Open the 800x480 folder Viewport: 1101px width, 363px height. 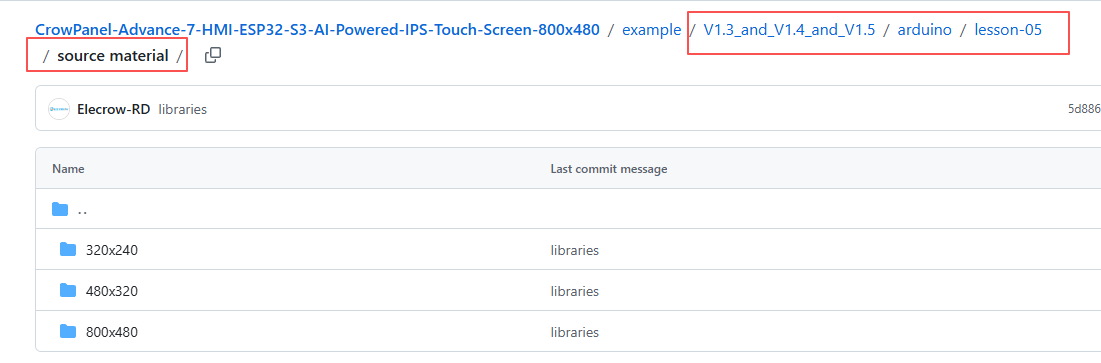tap(112, 332)
